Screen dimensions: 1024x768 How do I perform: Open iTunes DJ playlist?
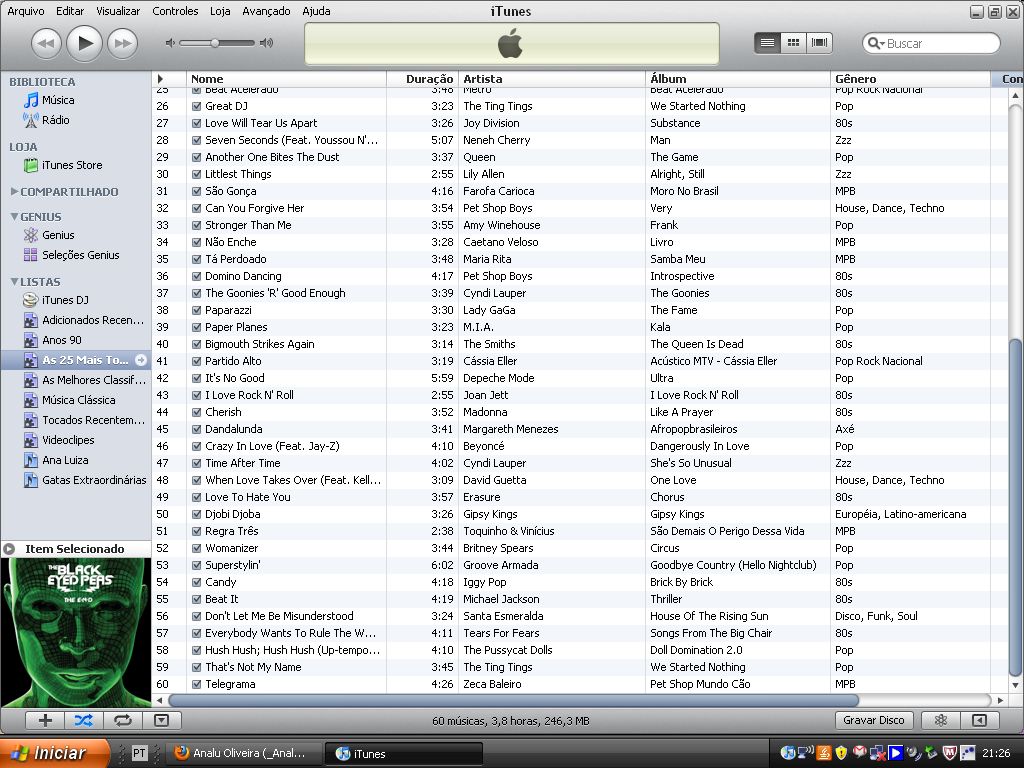(x=56, y=300)
